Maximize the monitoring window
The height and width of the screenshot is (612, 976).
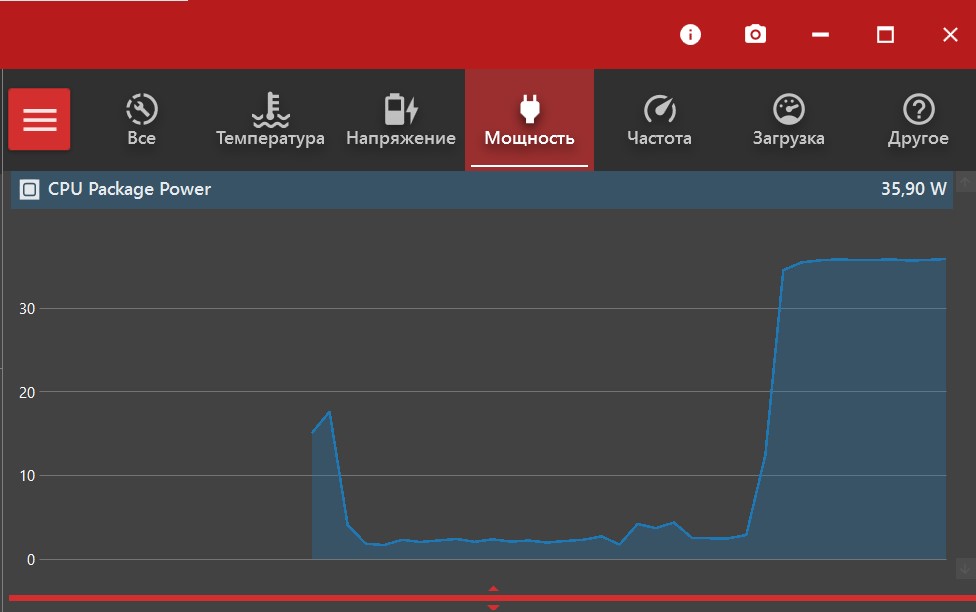click(885, 34)
